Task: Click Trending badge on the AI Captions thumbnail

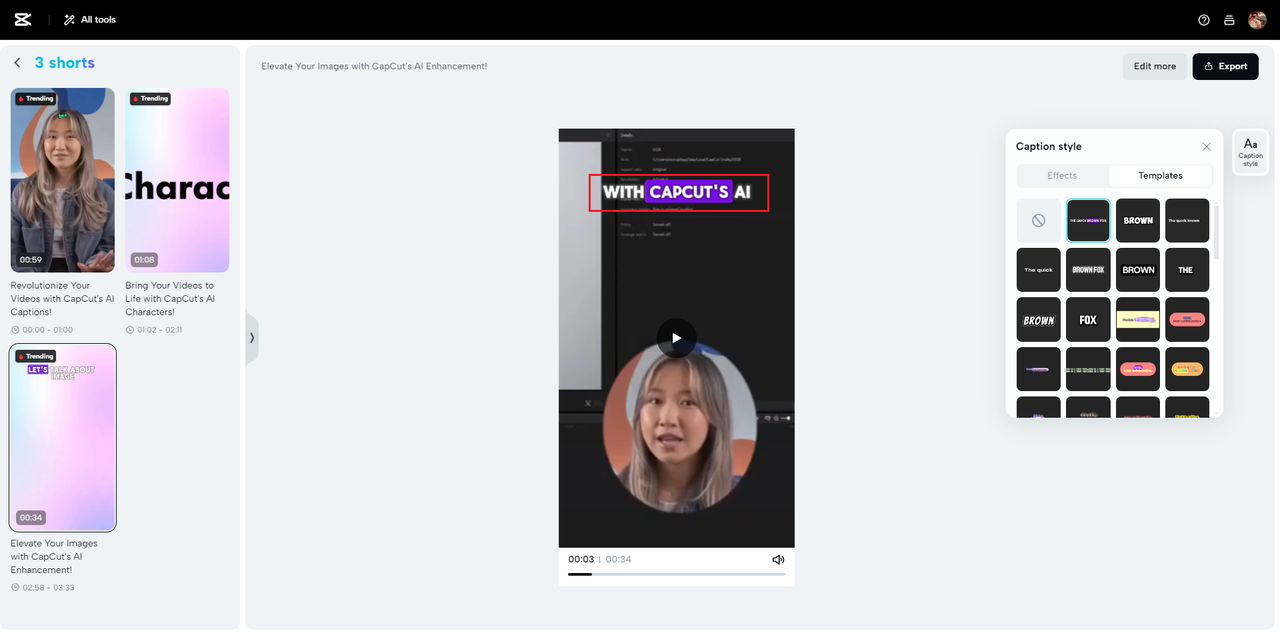Action: [x=35, y=99]
